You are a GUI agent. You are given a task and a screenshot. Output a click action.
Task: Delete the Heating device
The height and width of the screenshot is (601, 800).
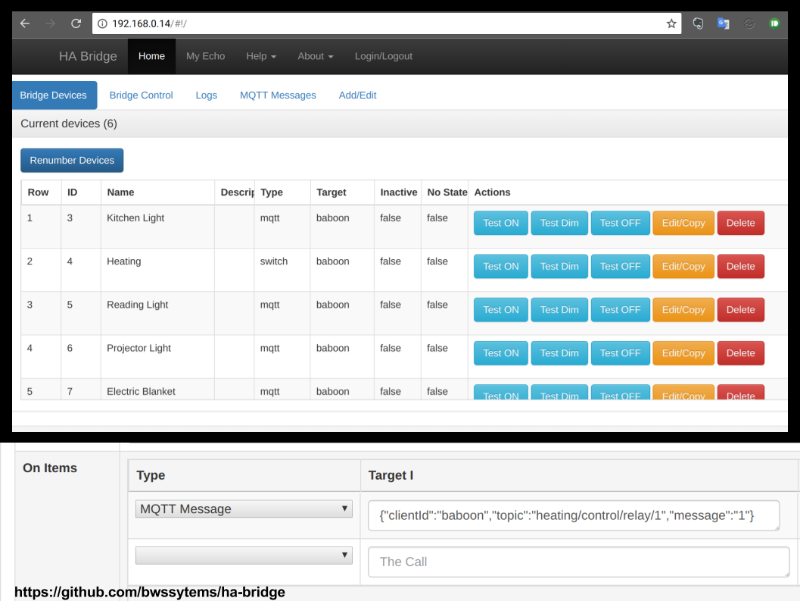click(740, 266)
